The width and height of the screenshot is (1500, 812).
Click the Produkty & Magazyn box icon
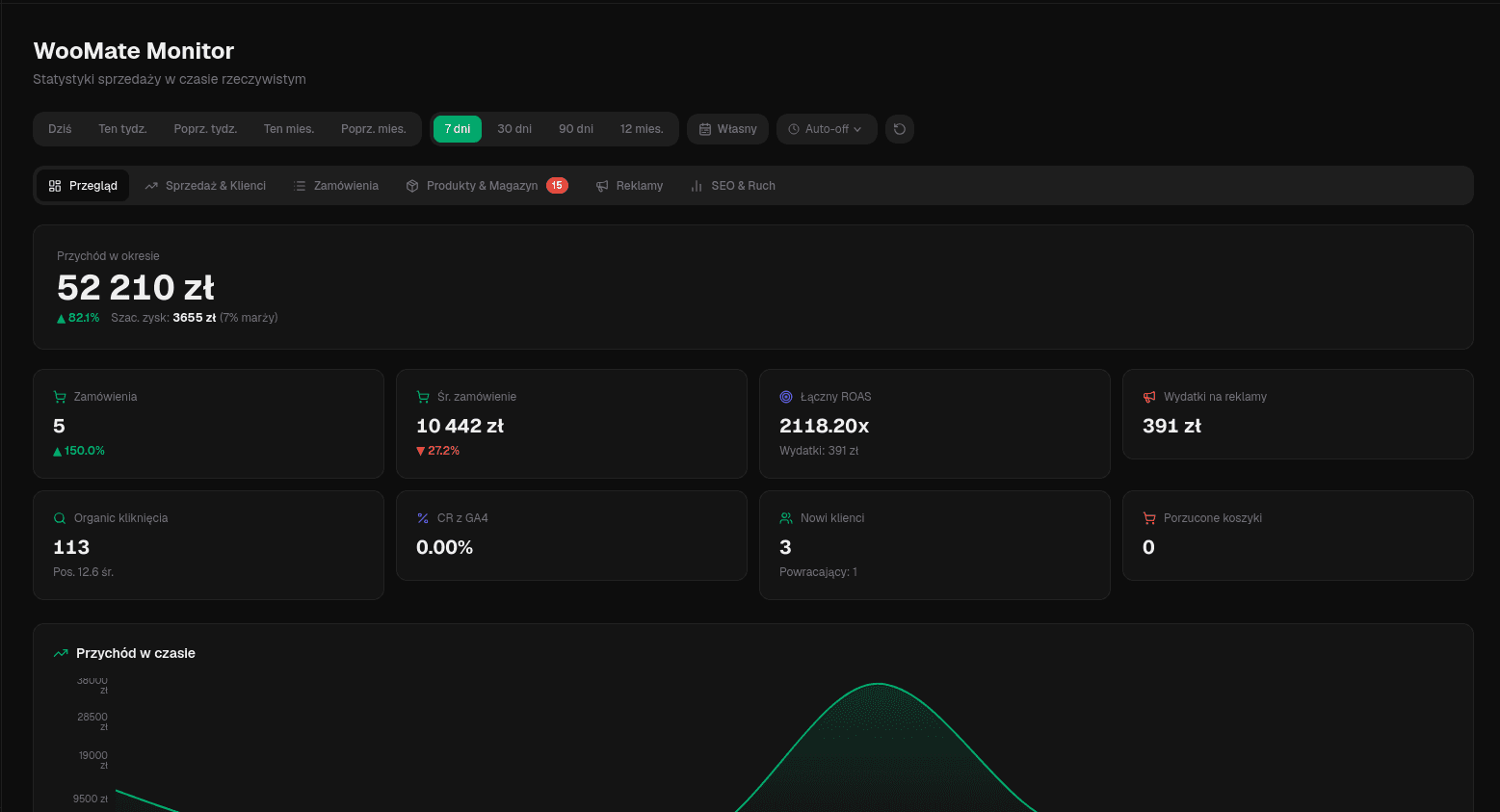412,186
